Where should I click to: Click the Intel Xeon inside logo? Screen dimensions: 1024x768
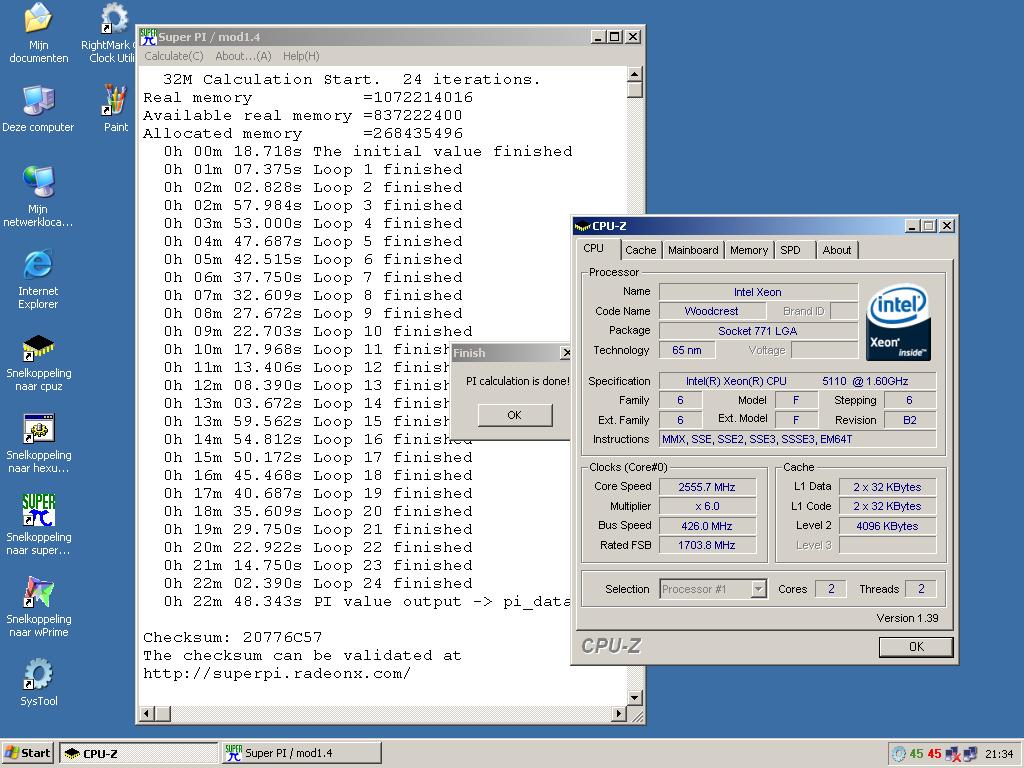pyautogui.click(x=898, y=322)
